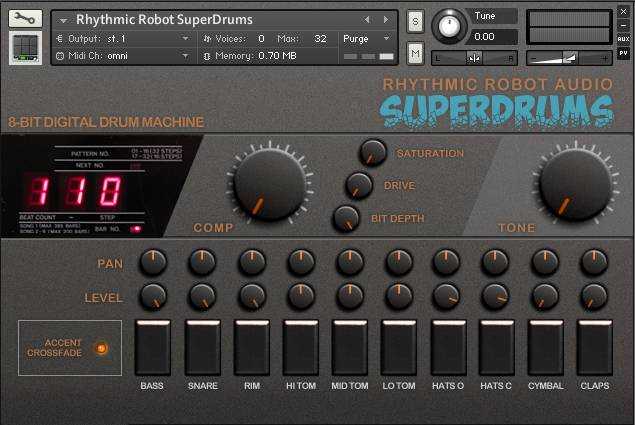Screen dimensions: 635x425
Task: Go to the previous instrument arrow
Action: click(x=367, y=19)
